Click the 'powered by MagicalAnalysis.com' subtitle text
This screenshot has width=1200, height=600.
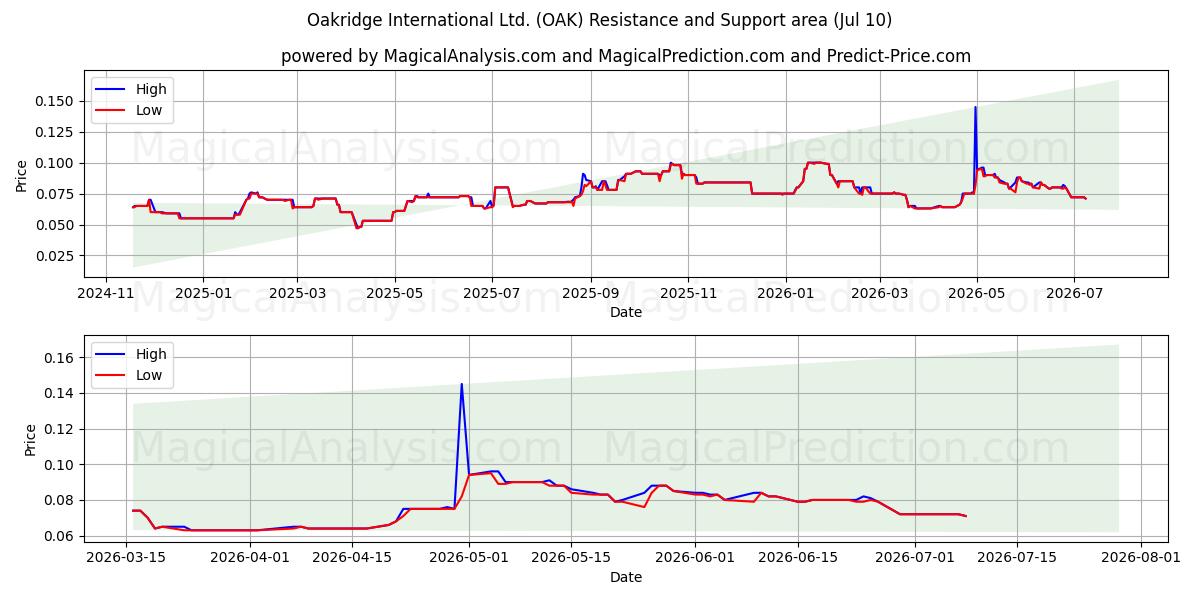pos(418,56)
